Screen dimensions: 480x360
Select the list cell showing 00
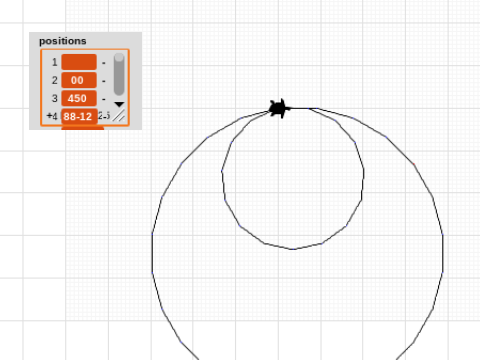tap(79, 80)
